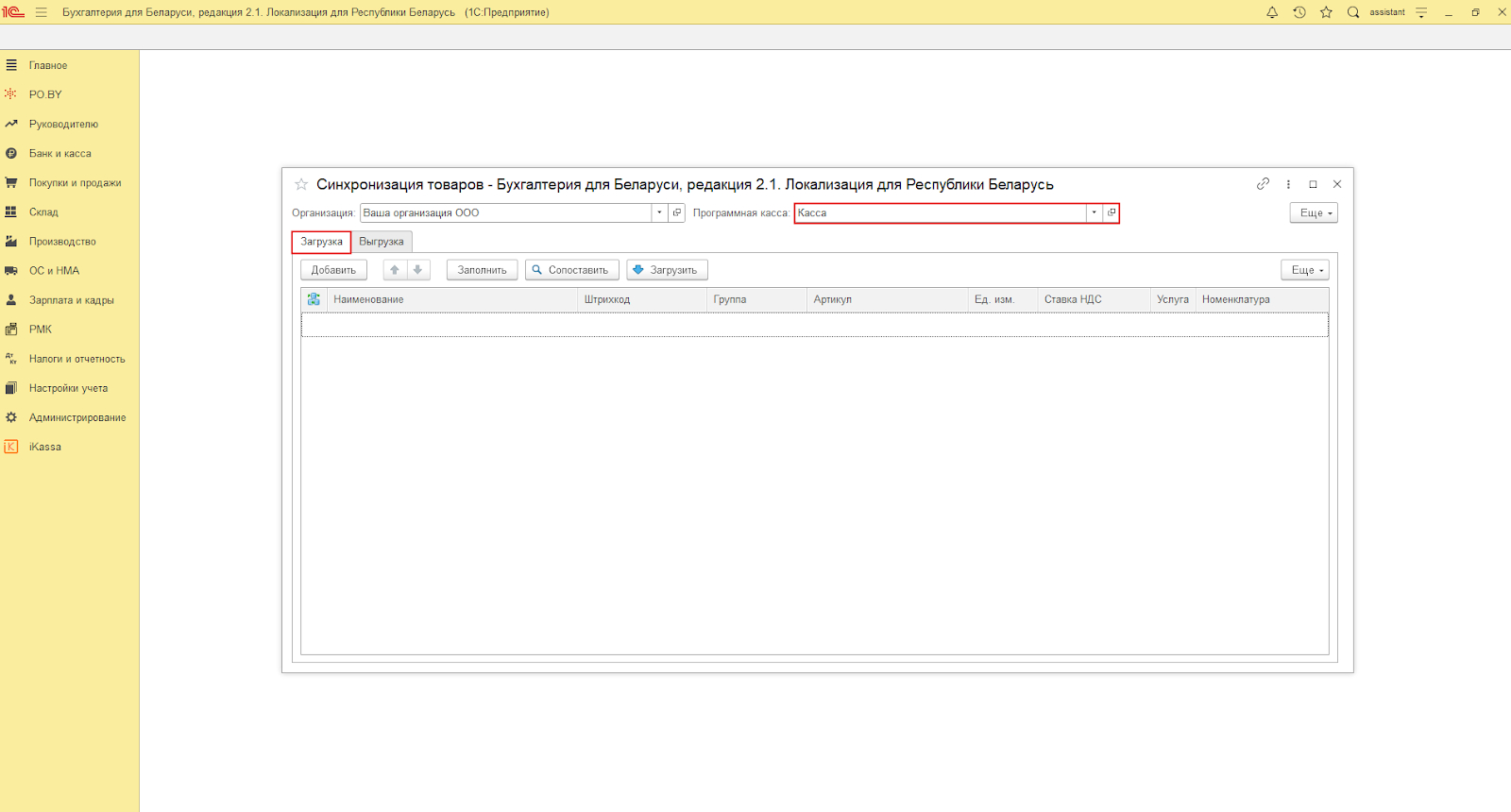
Task: Click the Добавить button
Action: coord(333,270)
